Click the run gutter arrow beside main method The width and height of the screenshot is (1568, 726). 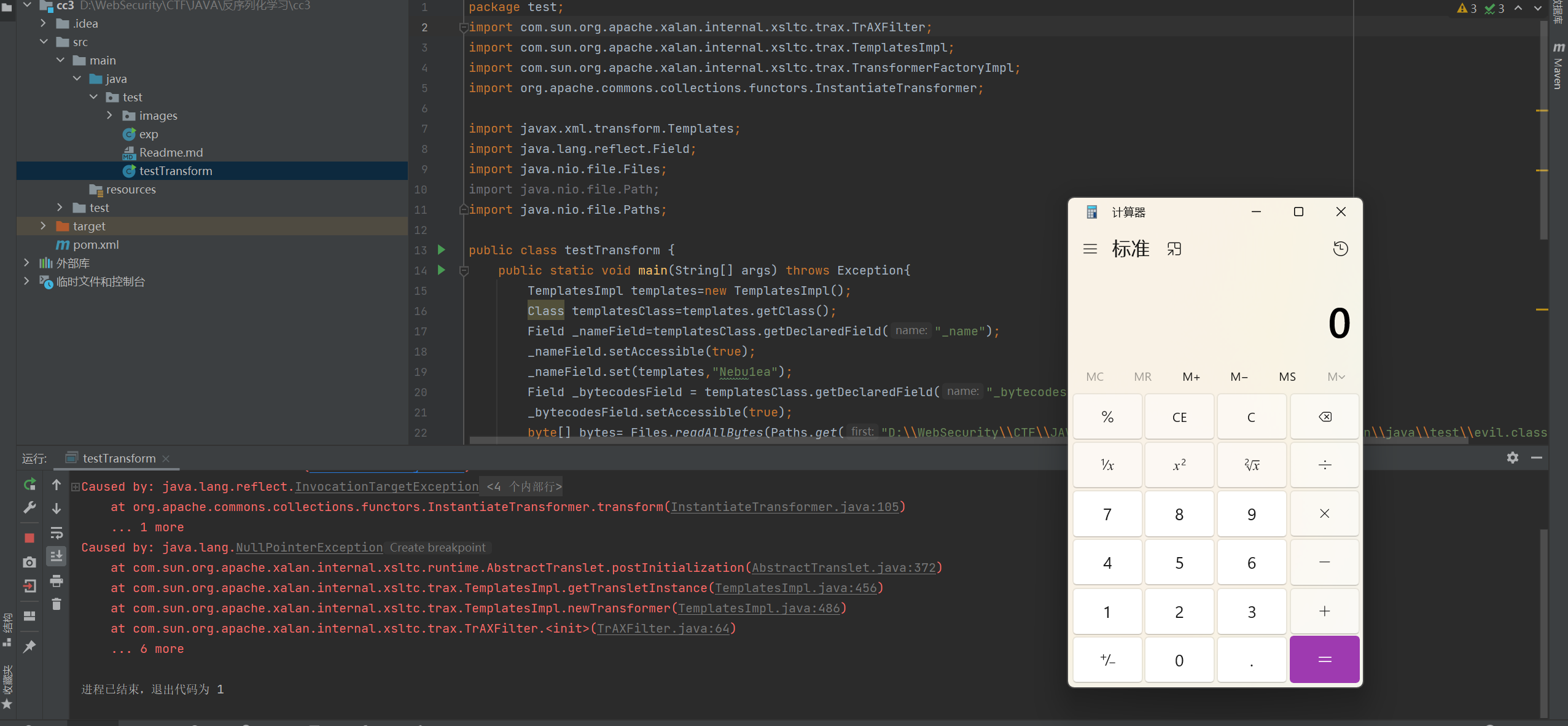(x=441, y=270)
